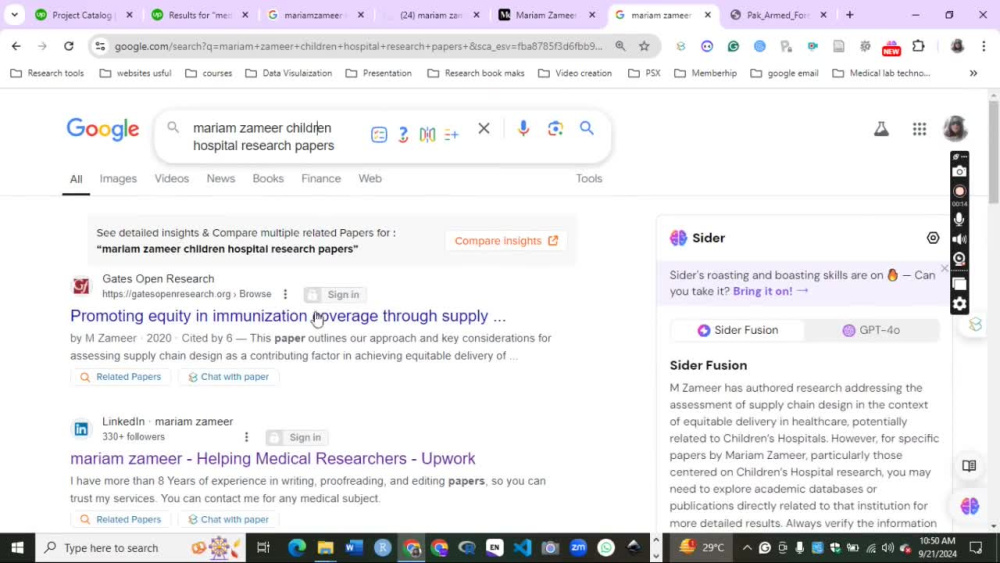Switch to the Videos search tab

[172, 179]
